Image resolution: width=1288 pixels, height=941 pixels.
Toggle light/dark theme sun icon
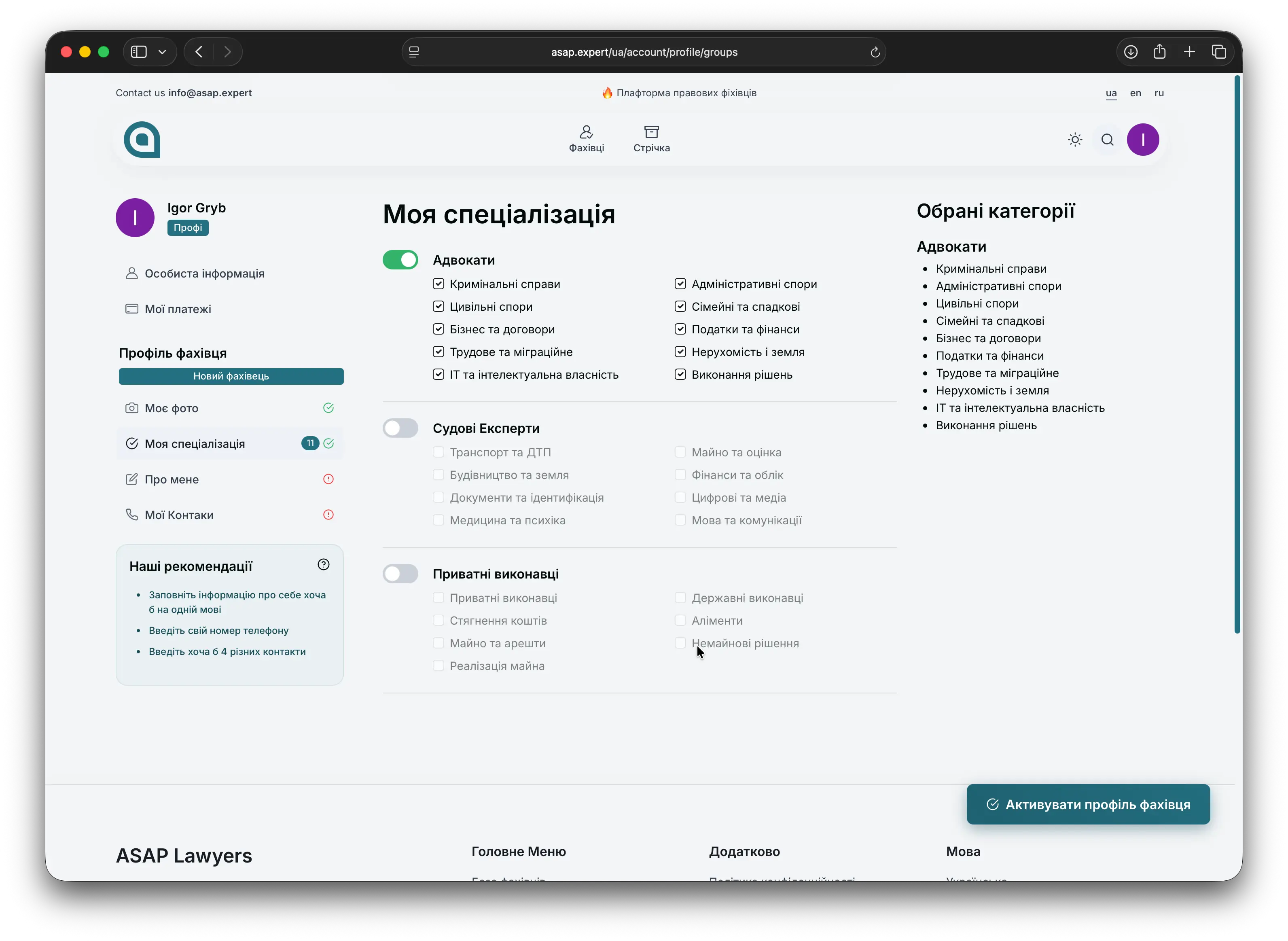point(1074,140)
